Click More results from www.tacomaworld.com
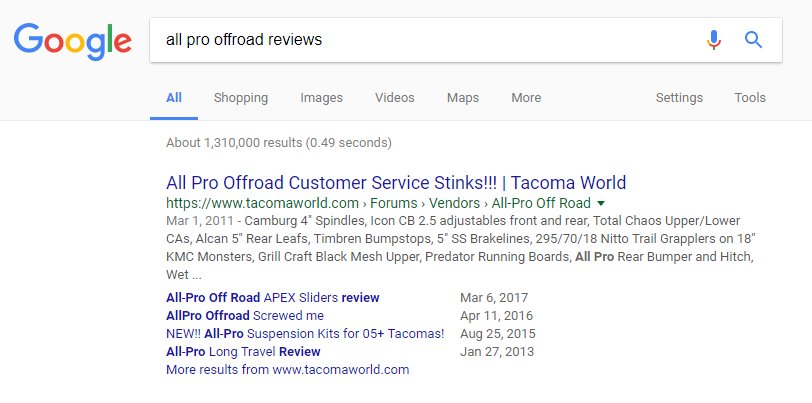The height and width of the screenshot is (403, 812). pyautogui.click(x=287, y=370)
